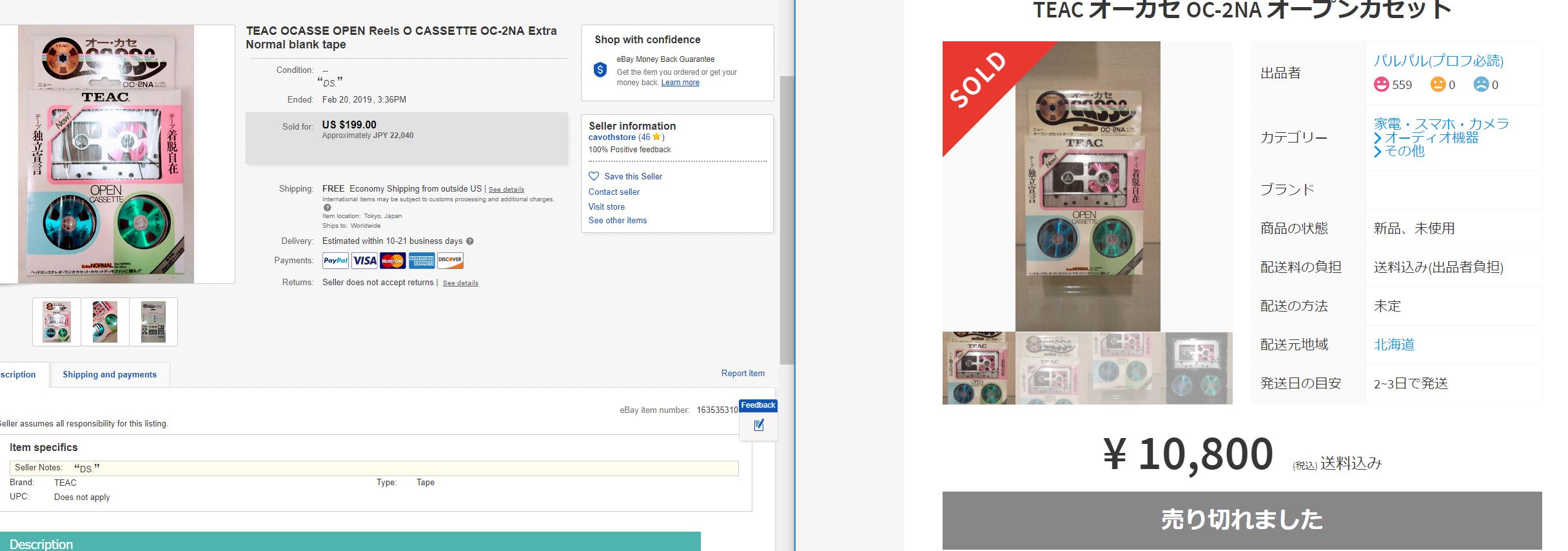The image size is (1568, 551).
Task: Select the last thumbnail under the SOLD photo
Action: click(1199, 368)
